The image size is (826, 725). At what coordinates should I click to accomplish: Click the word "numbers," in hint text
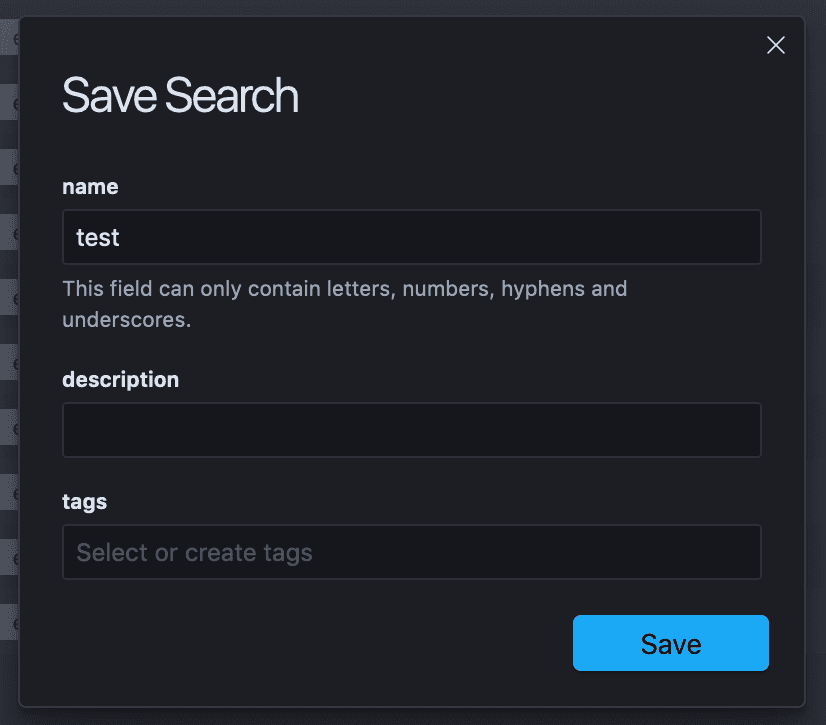pyautogui.click(x=448, y=289)
